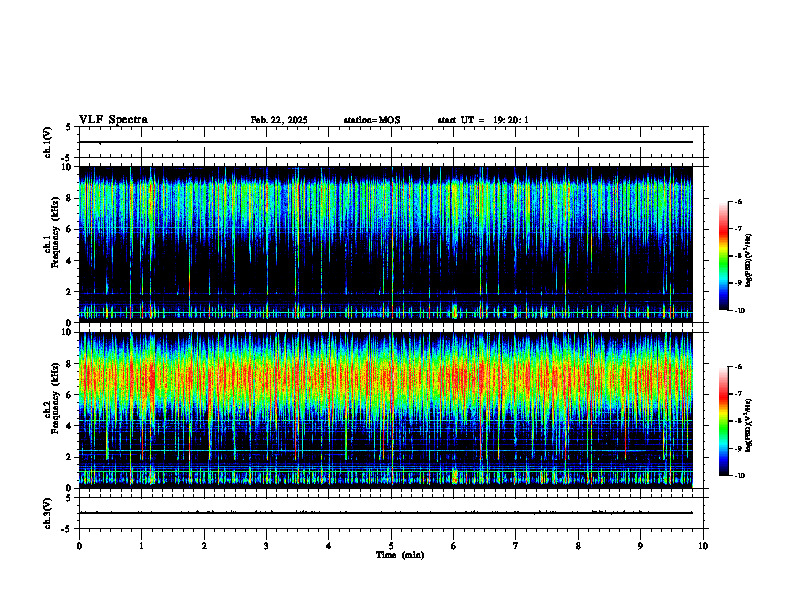Viewport: 792px width, 612px height.
Task: Click ch.2 colorbar PSD label
Action: [x=748, y=425]
